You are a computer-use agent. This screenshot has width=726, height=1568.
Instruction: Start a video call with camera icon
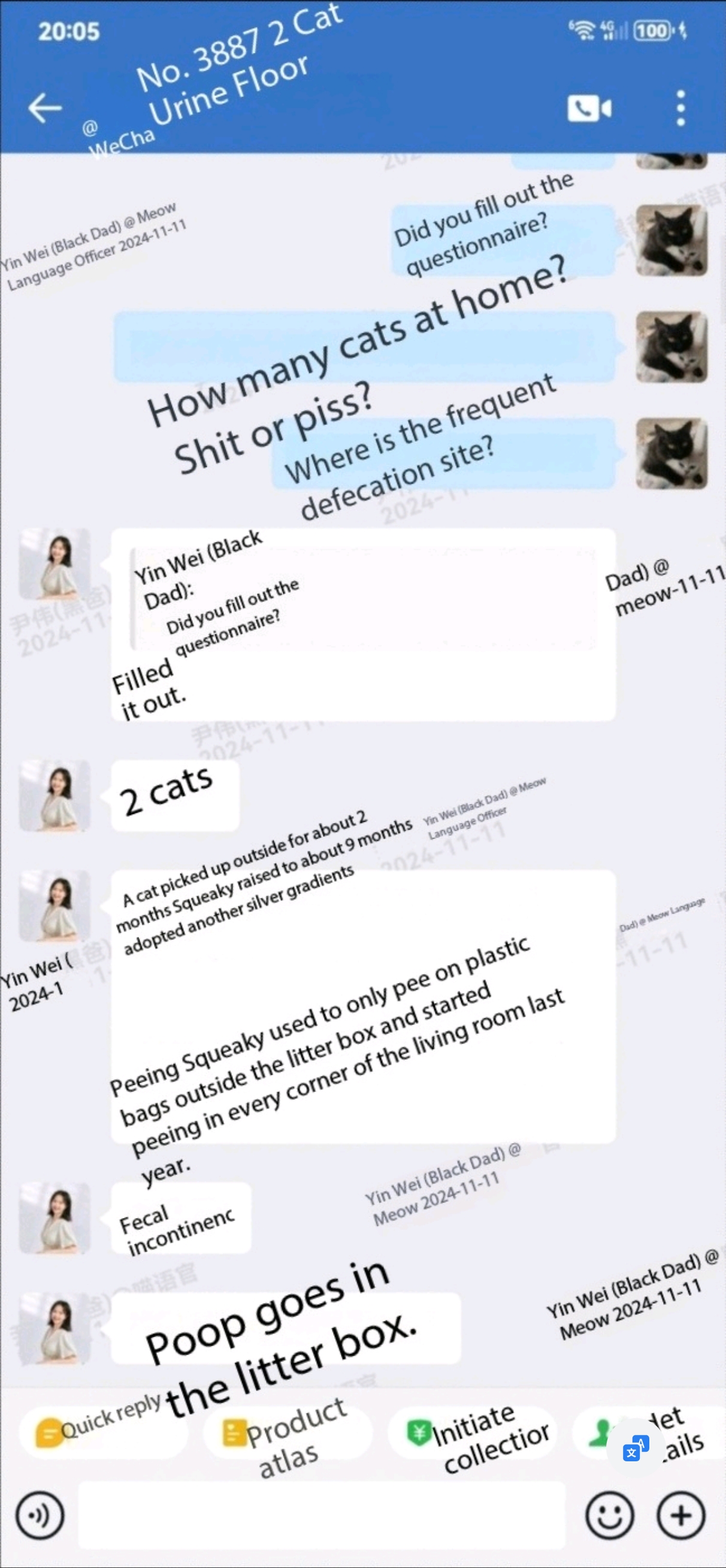click(x=589, y=108)
